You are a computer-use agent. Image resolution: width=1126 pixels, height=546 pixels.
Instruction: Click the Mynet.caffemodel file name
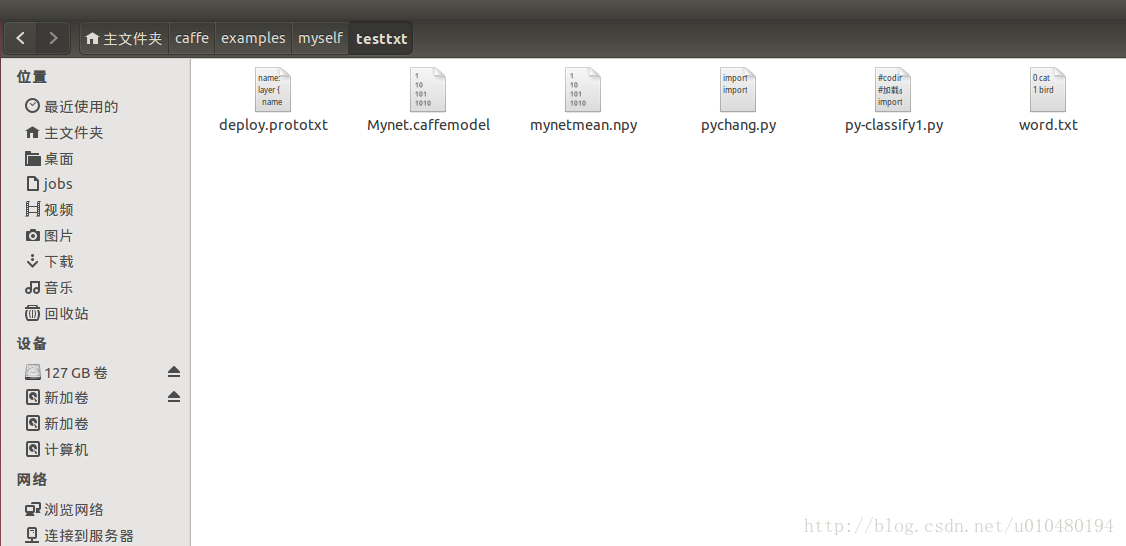pyautogui.click(x=428, y=125)
